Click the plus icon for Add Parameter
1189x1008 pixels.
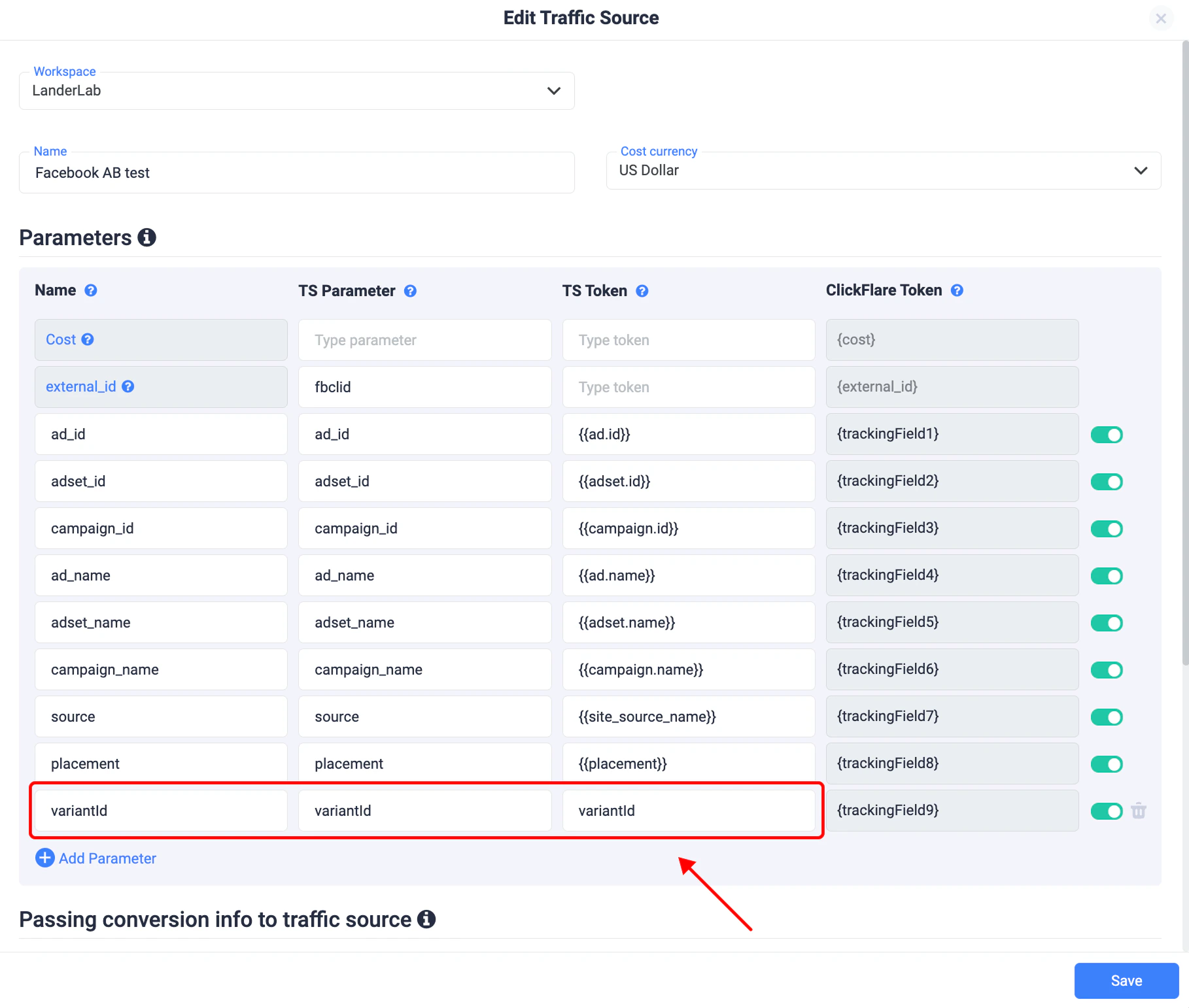(x=45, y=858)
